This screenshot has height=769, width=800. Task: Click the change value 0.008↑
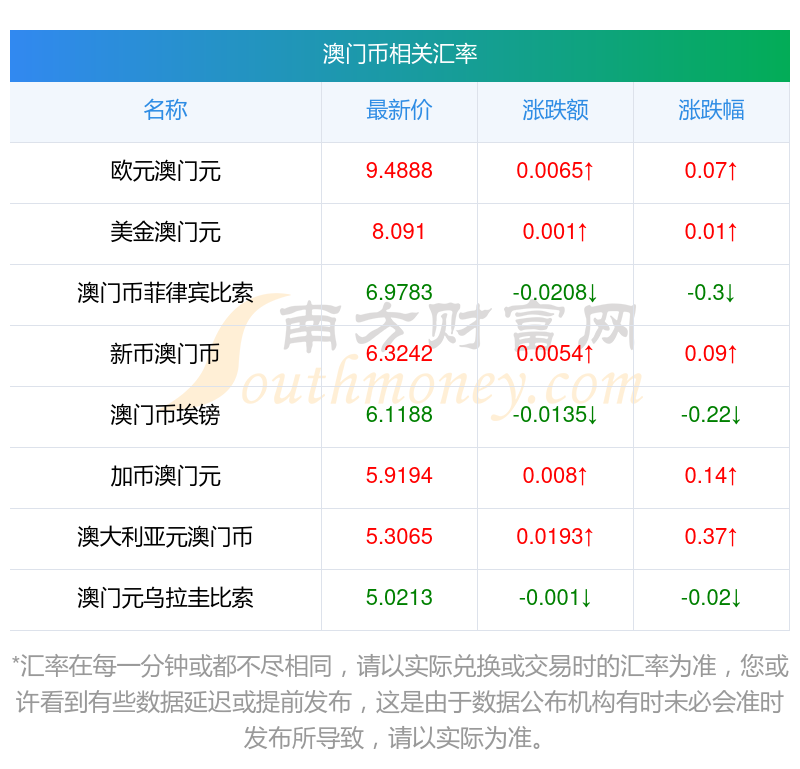tap(555, 476)
